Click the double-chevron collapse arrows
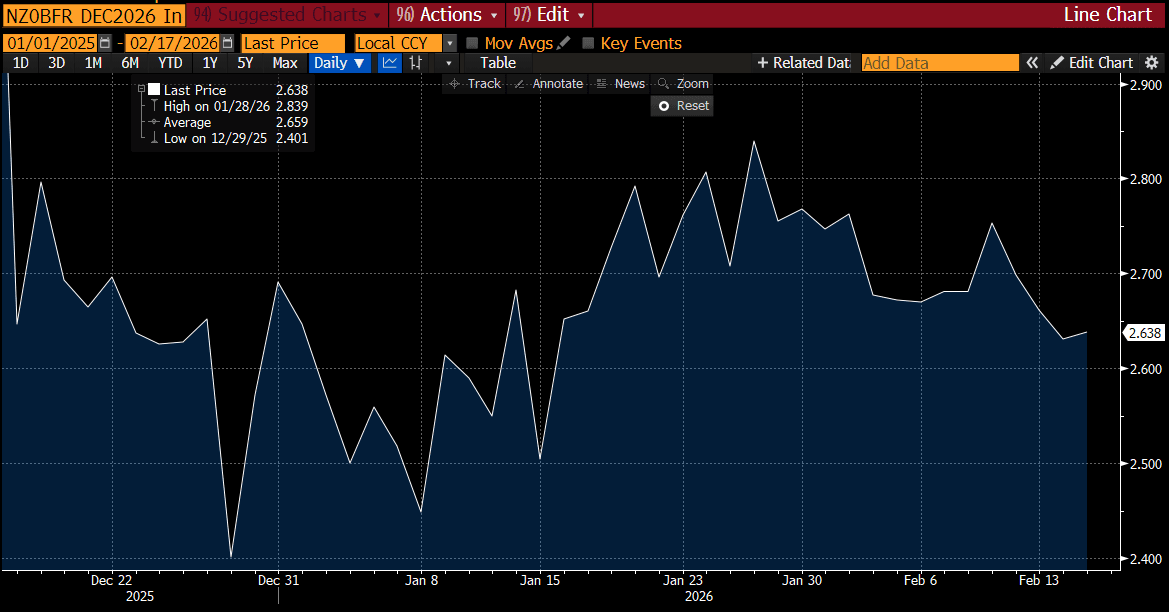The height and width of the screenshot is (612, 1169). coord(1032,63)
